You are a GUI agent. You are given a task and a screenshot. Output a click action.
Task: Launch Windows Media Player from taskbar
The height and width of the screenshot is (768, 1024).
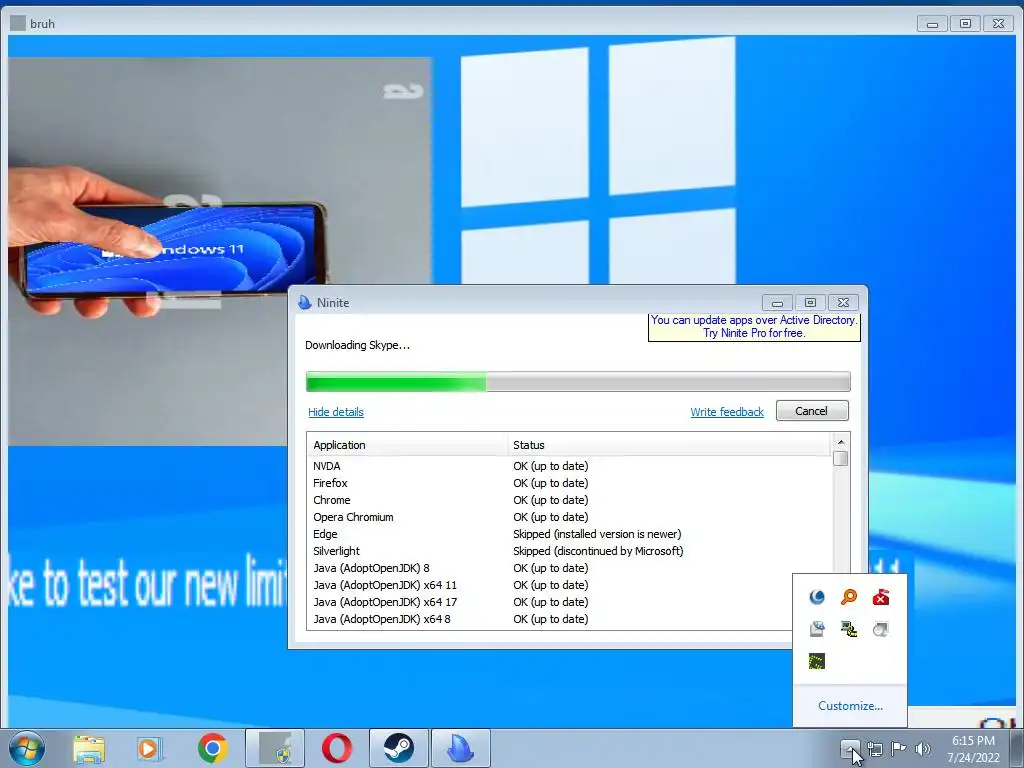[150, 748]
